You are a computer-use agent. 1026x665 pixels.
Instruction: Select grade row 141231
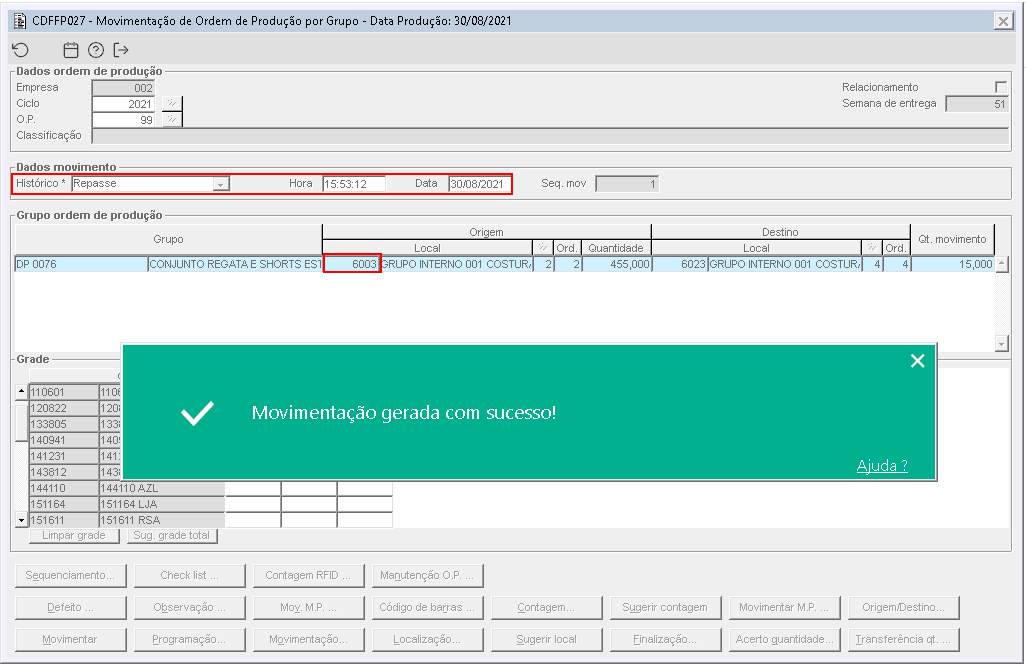pyautogui.click(x=64, y=456)
